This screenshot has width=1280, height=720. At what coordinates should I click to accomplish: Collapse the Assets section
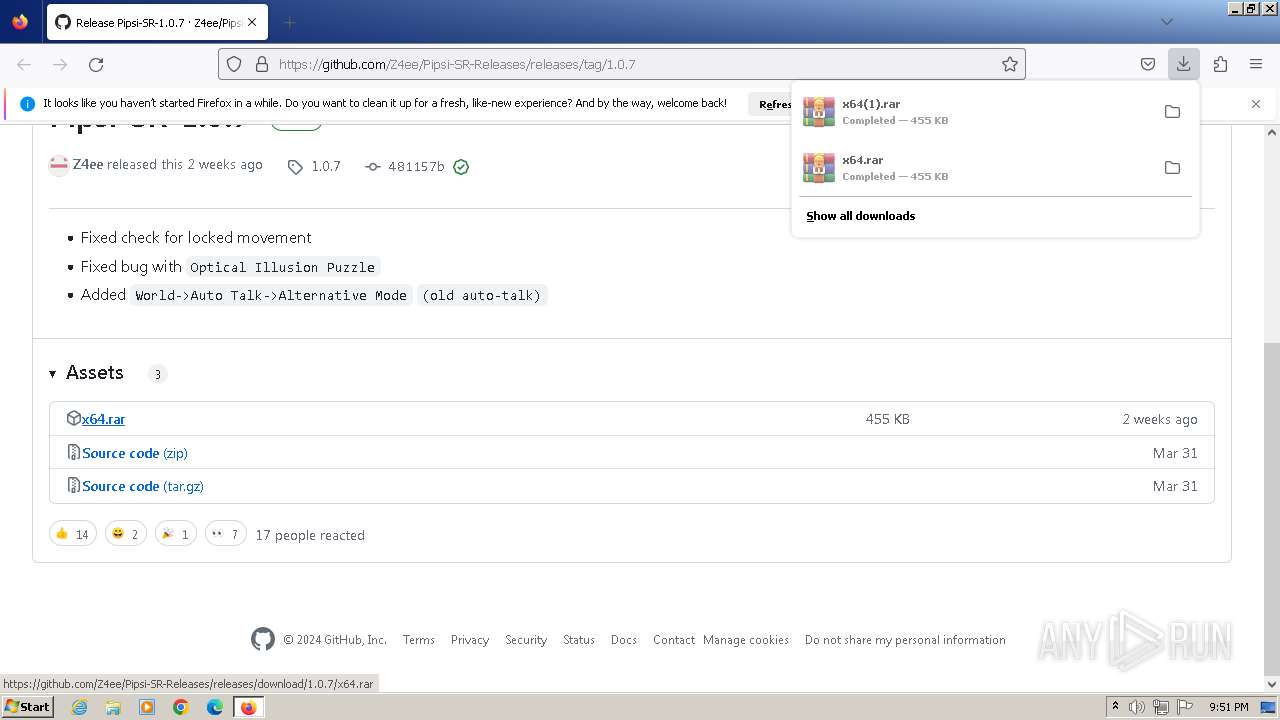[x=86, y=373]
